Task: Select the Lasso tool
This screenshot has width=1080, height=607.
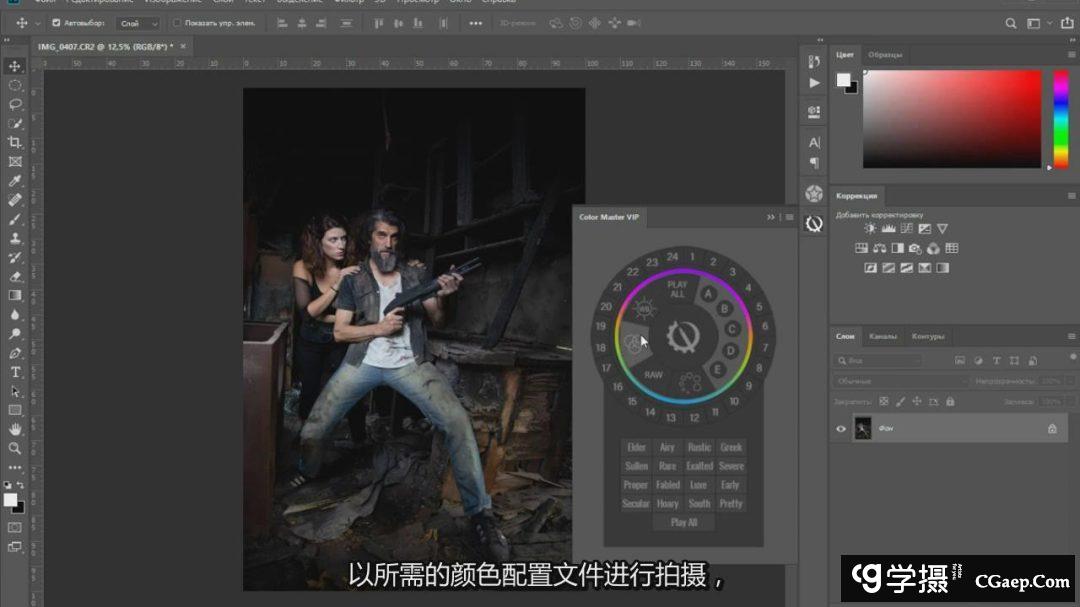Action: [15, 104]
